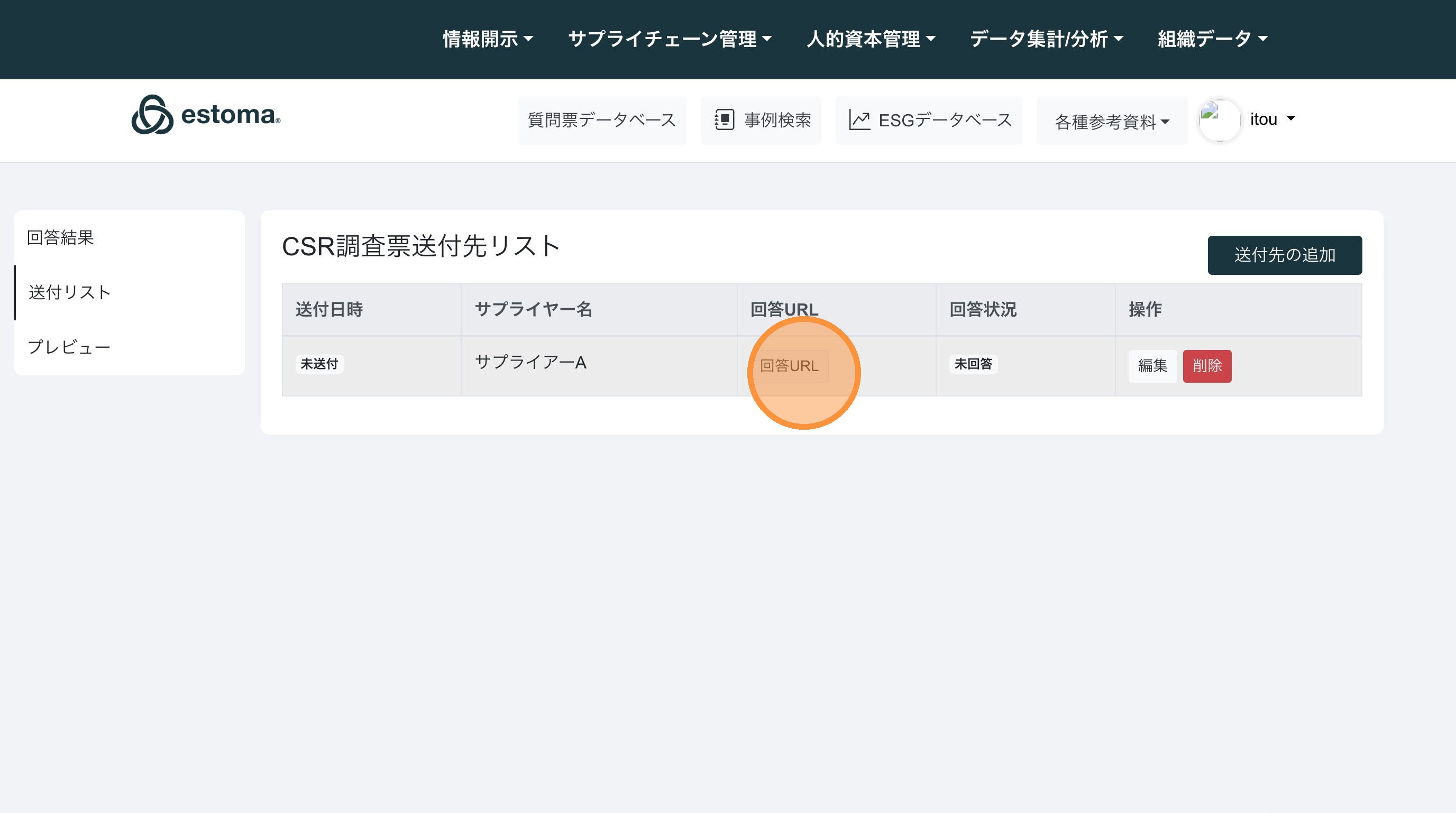Open 事例検索 with the book icon
The width and height of the screenshot is (1456, 813).
[x=761, y=121]
